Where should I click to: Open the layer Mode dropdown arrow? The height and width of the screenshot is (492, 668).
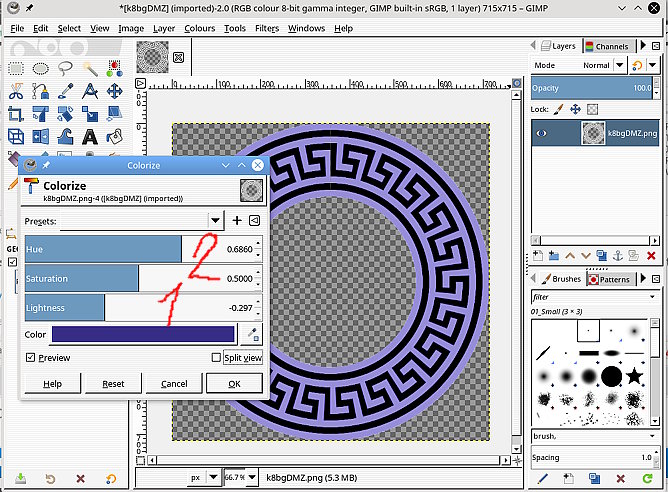click(x=620, y=65)
